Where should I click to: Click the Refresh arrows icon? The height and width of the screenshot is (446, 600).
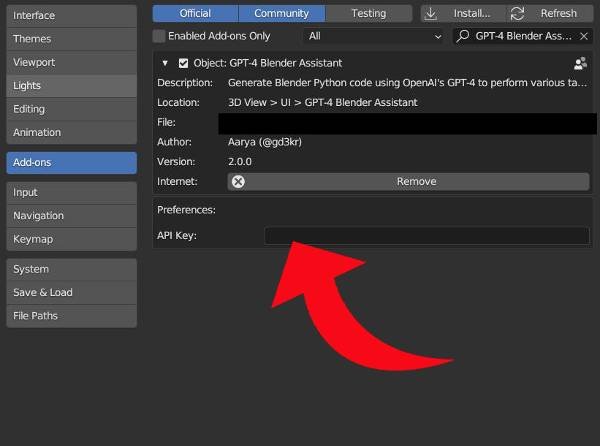tap(517, 13)
